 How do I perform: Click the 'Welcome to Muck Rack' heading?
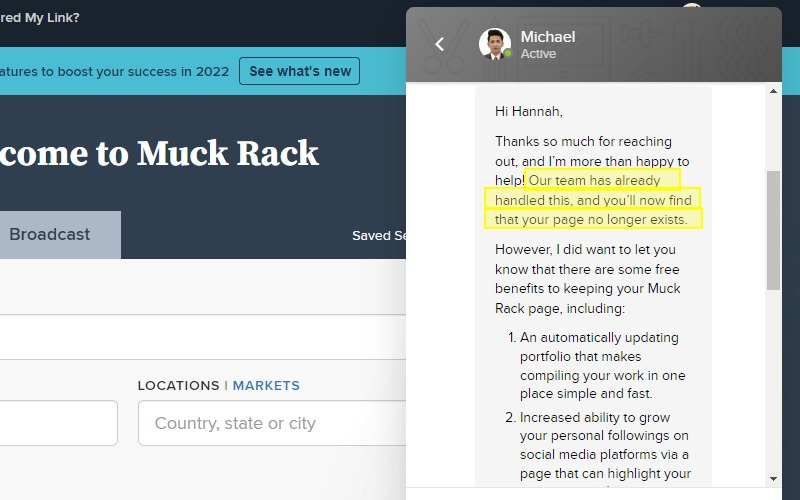coord(159,153)
